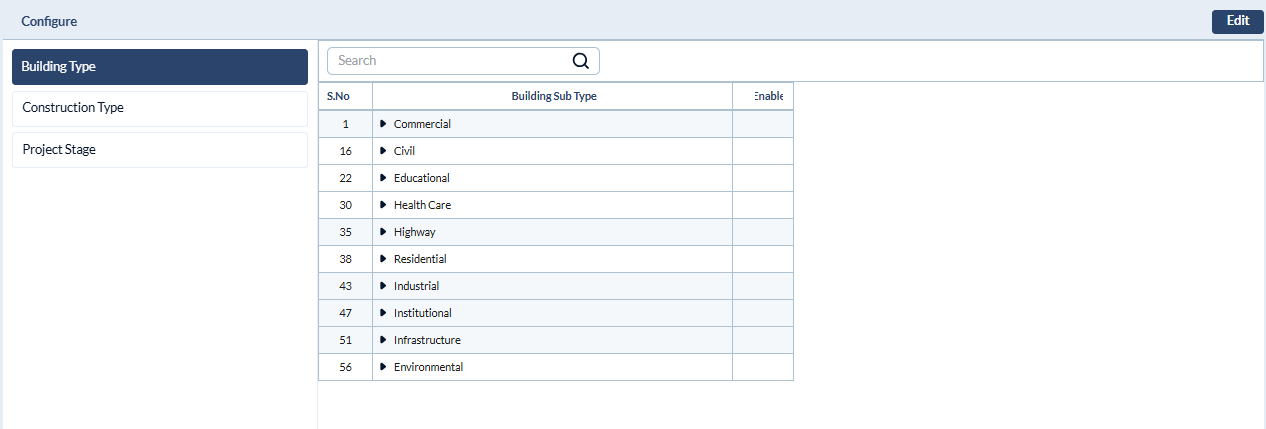The width and height of the screenshot is (1266, 429).
Task: Expand the Civil row
Action: click(x=383, y=151)
